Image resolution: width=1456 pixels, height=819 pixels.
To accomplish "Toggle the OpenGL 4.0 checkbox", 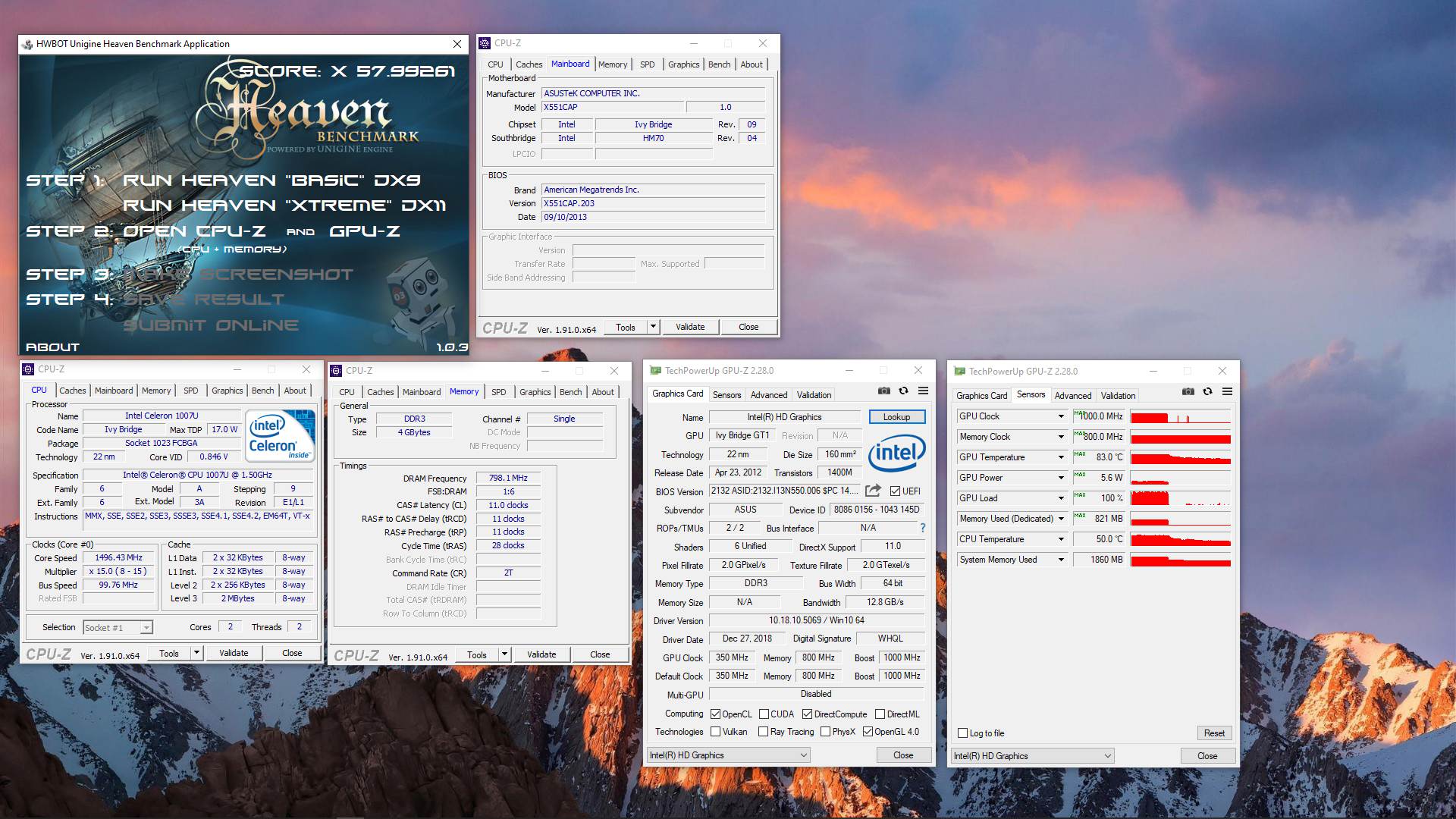I will click(868, 732).
